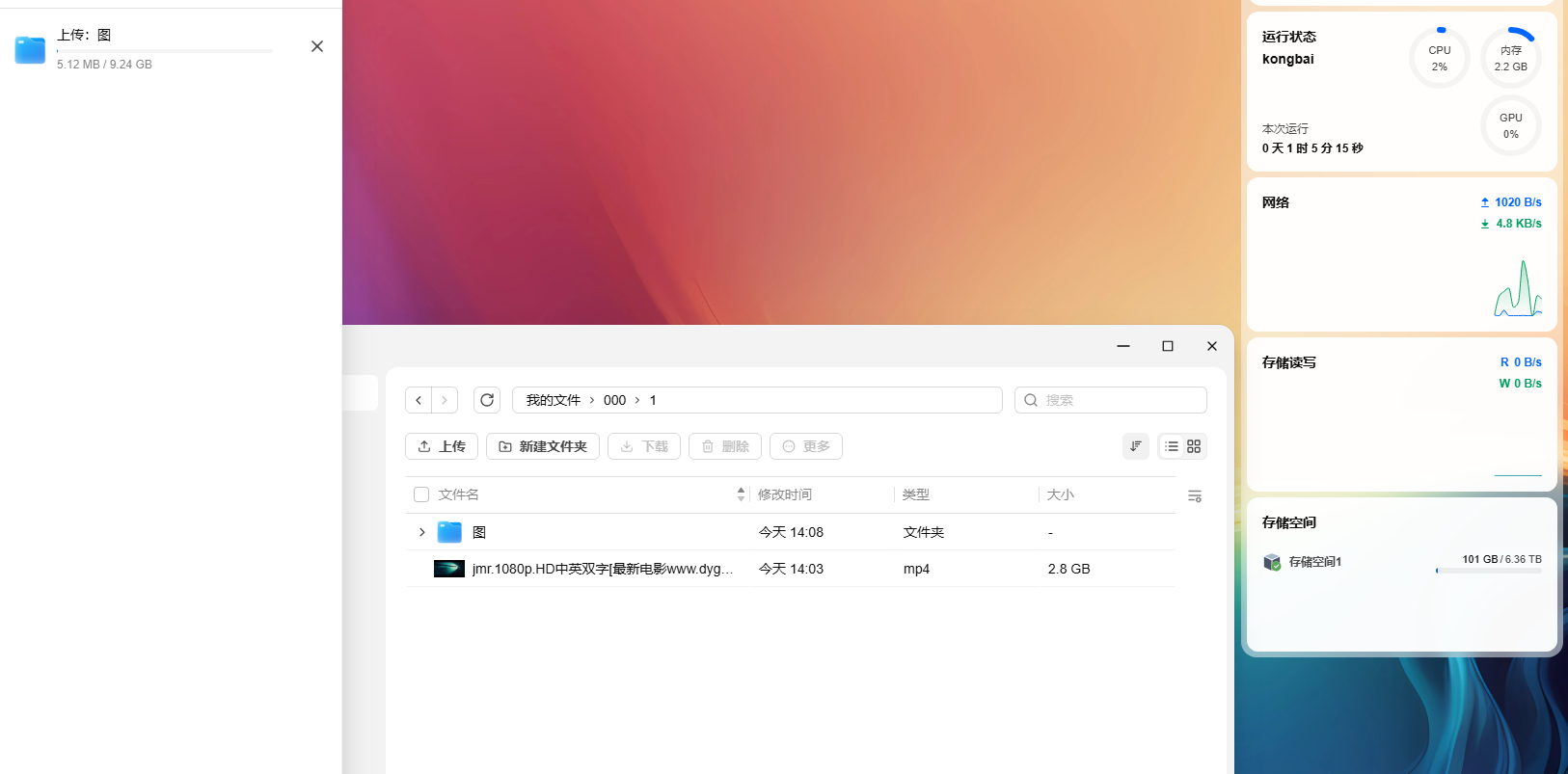Click the upload progress bar for 图
The width and height of the screenshot is (1568, 774).
coord(164,51)
